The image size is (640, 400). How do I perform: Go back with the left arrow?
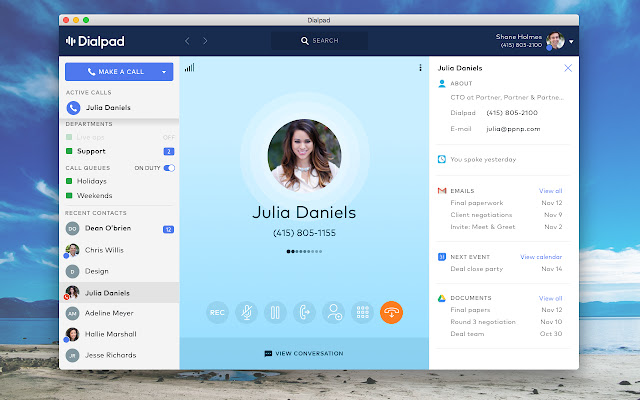tap(187, 41)
